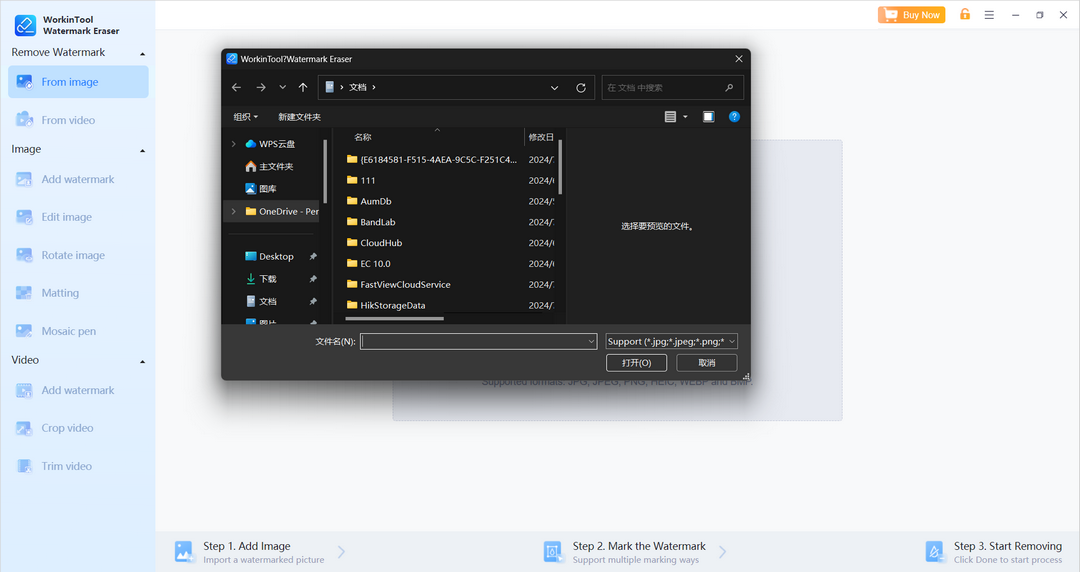Go forward in file dialog

point(260,88)
